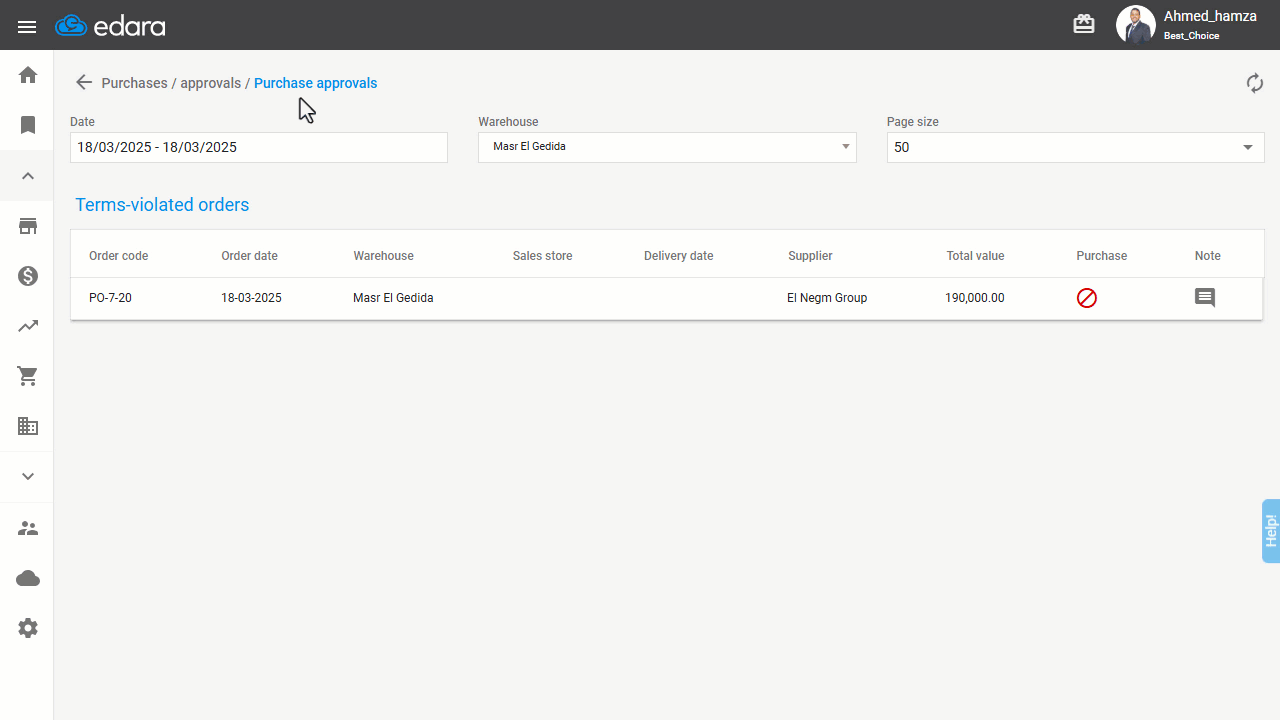Image resolution: width=1280 pixels, height=720 pixels.
Task: Go back with the arrow icon
Action: pos(84,83)
